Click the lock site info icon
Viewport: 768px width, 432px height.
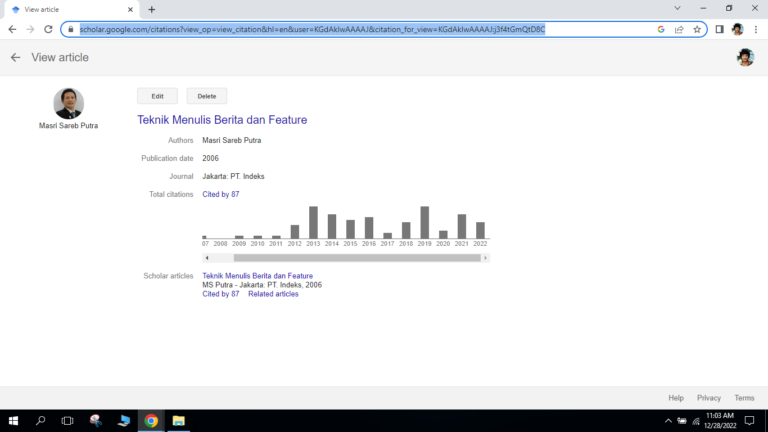coord(71,29)
